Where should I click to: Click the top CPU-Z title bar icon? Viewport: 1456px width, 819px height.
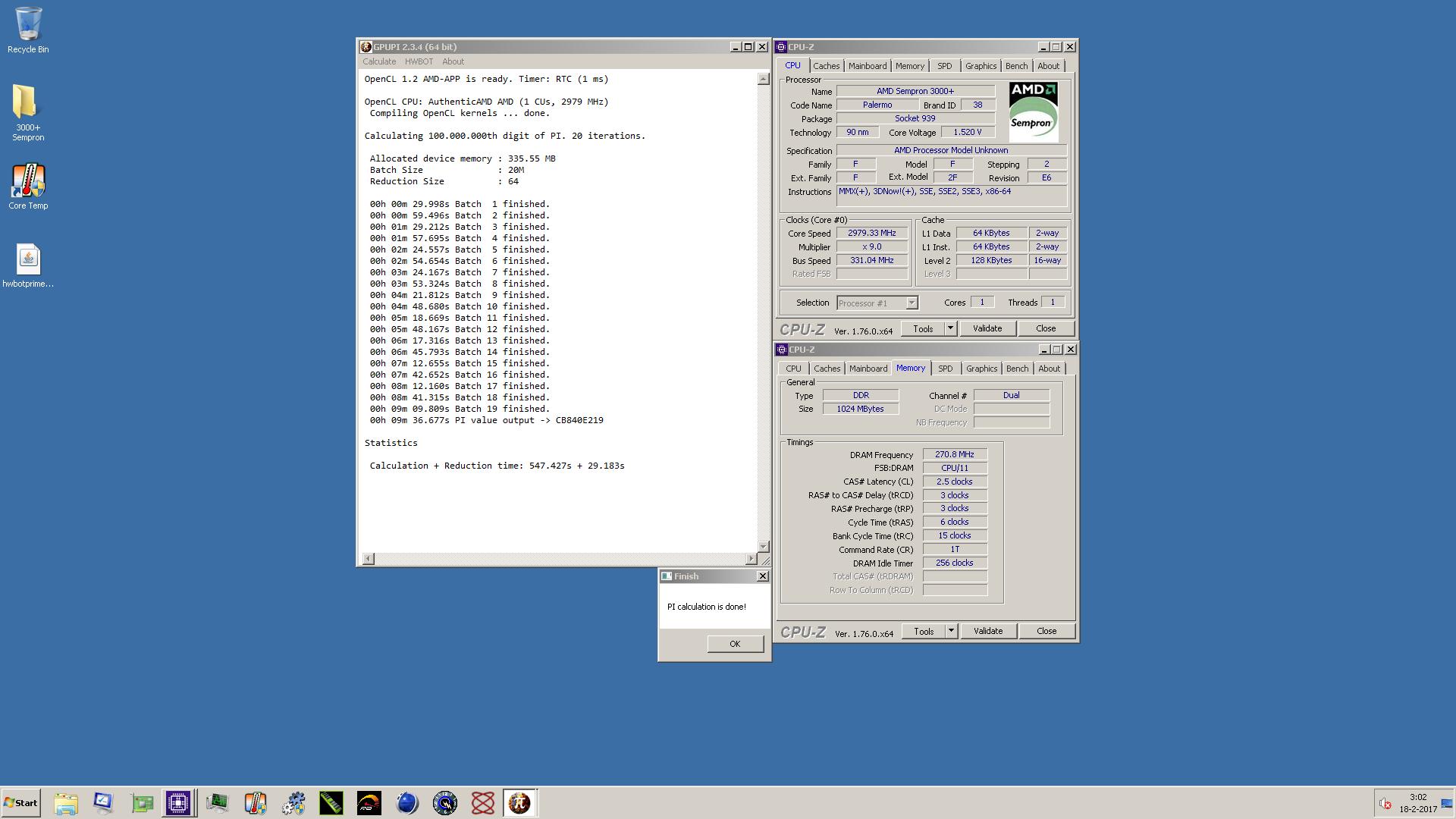pos(781,47)
